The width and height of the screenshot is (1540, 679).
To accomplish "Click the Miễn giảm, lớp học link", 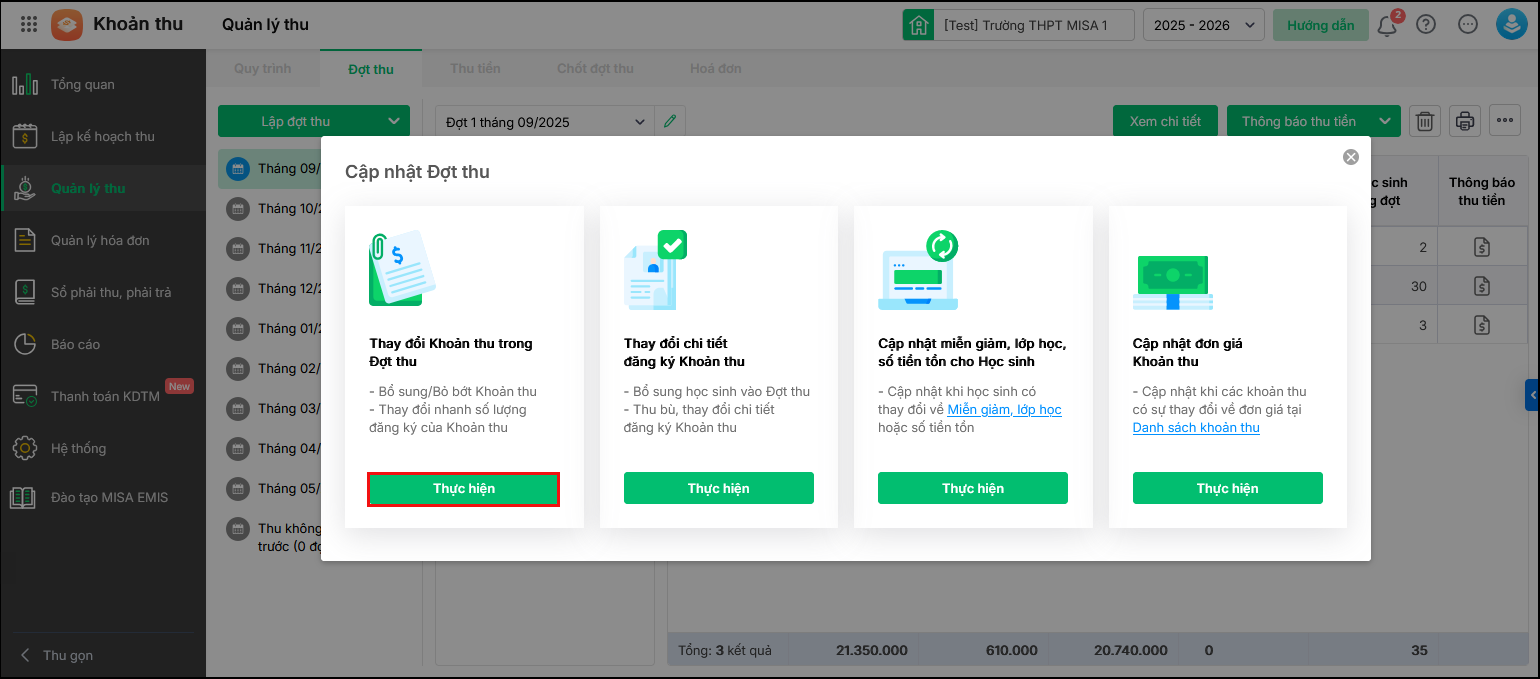I will click(1004, 410).
